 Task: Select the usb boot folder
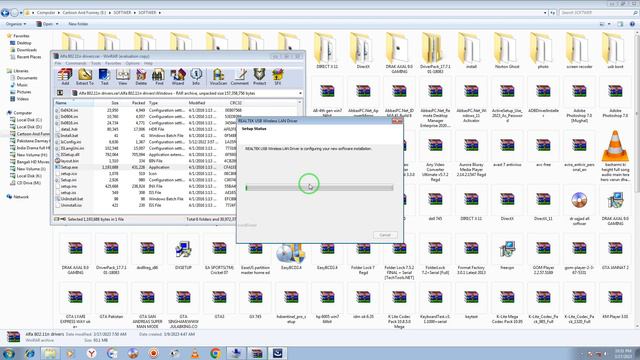tap(615, 51)
